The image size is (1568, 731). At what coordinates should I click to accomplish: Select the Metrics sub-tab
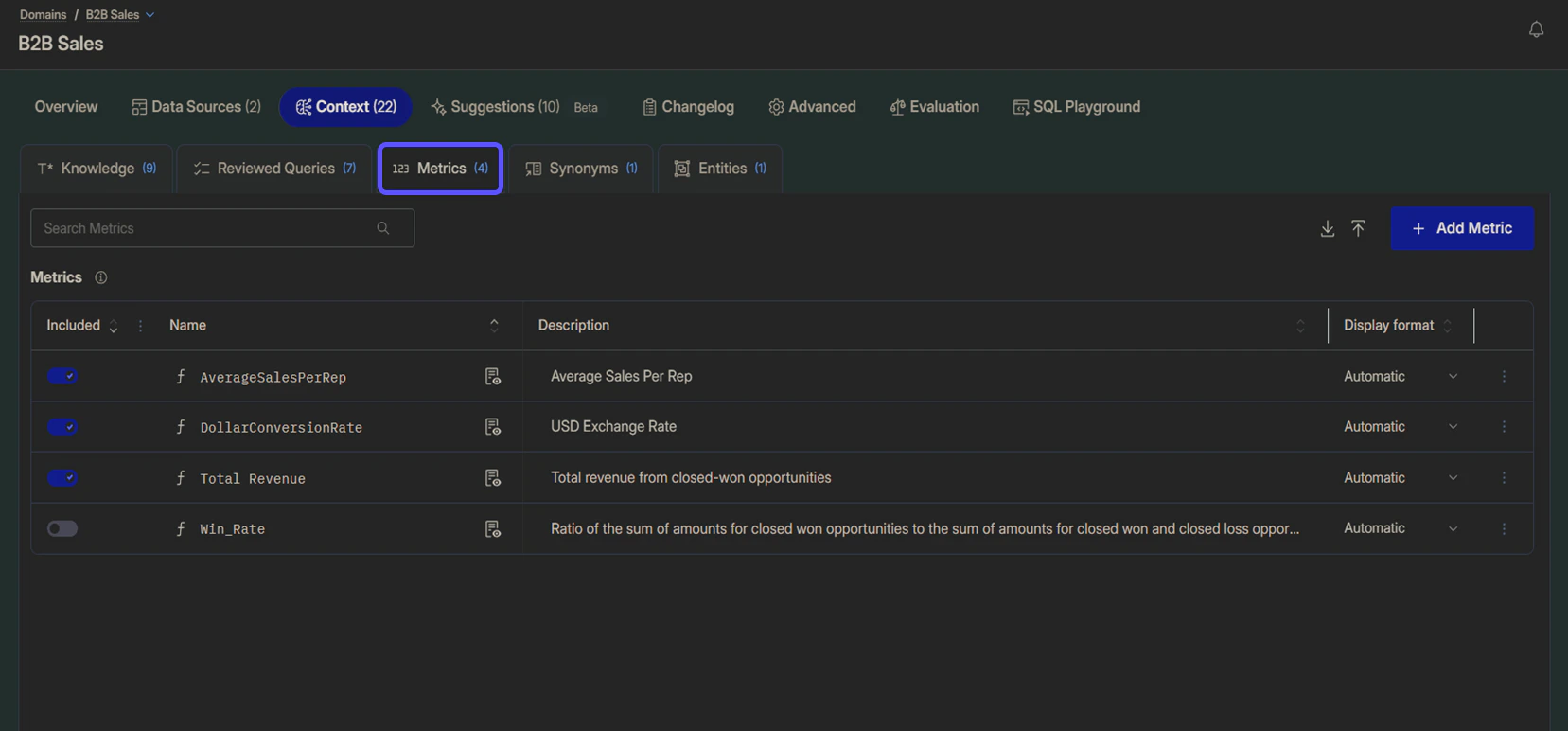coord(440,169)
